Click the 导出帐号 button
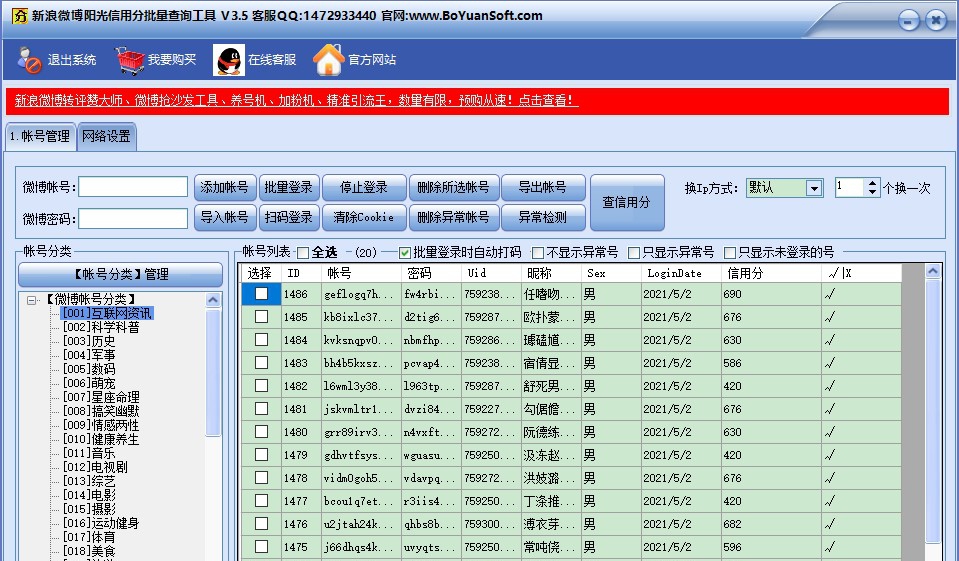Screen dimensions: 959x561 click(542, 187)
